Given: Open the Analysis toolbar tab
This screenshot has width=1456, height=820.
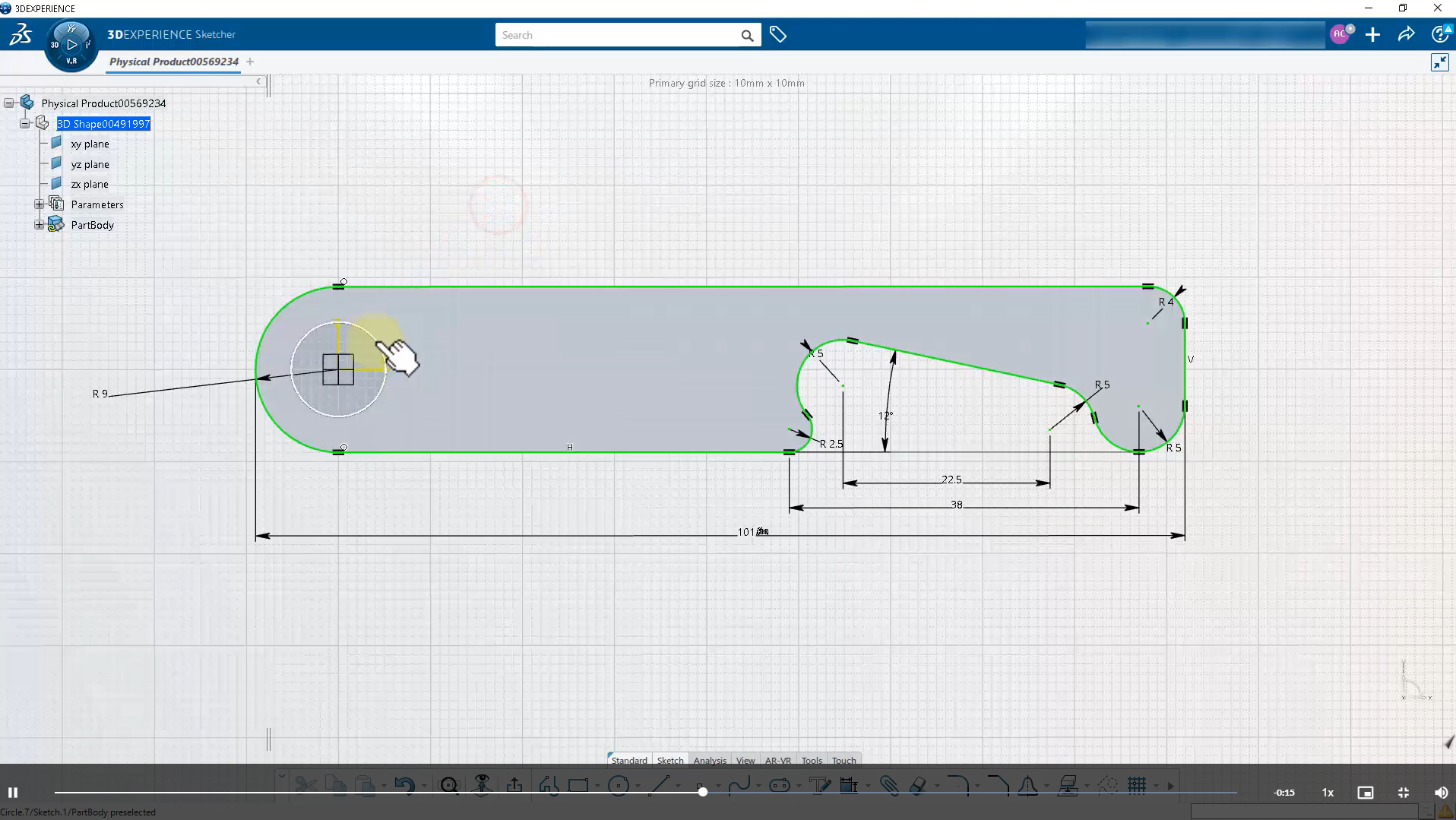Looking at the screenshot, I should pos(710,760).
